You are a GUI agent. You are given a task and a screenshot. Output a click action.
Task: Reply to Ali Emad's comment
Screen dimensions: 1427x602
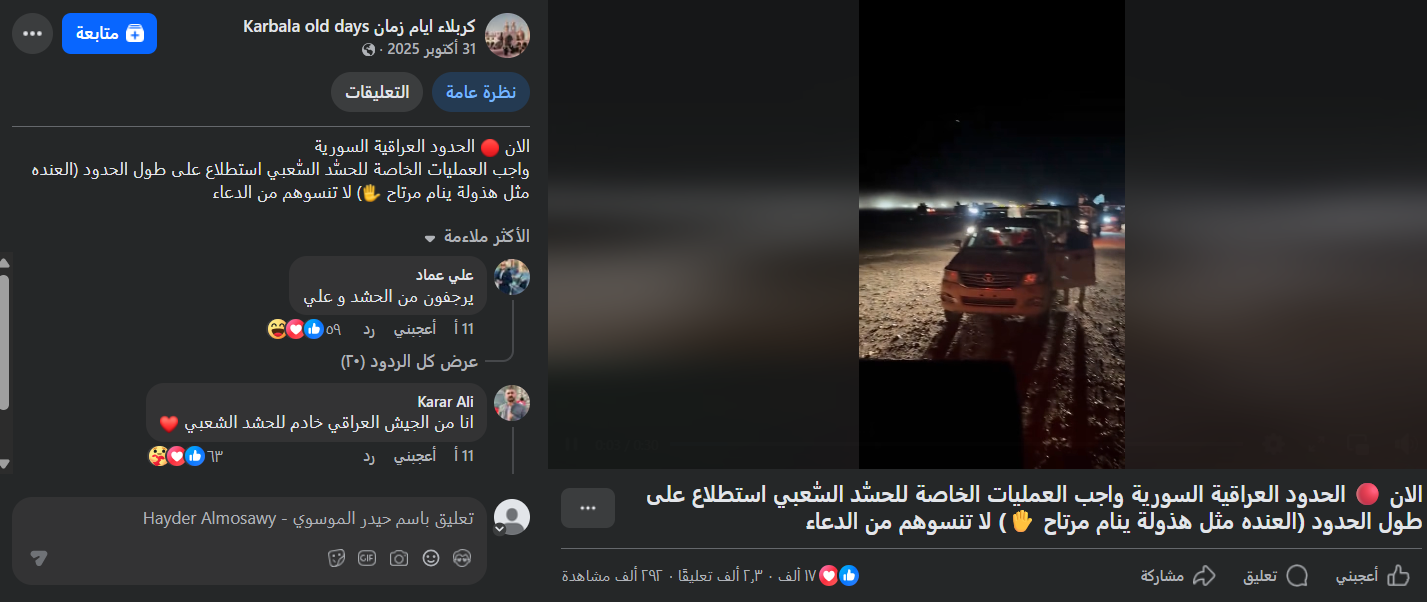[x=369, y=328]
